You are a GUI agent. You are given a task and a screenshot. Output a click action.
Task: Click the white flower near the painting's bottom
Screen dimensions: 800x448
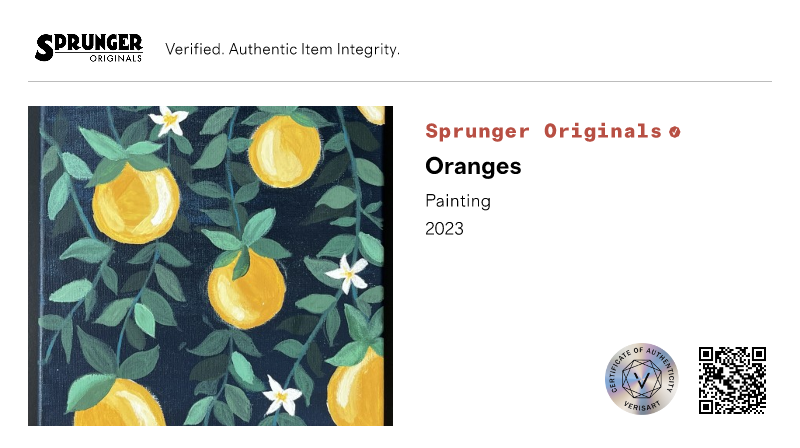282,397
